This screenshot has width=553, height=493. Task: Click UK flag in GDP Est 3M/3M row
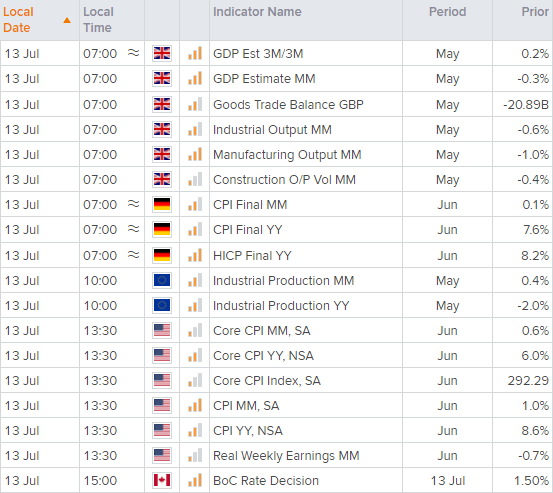[x=162, y=54]
